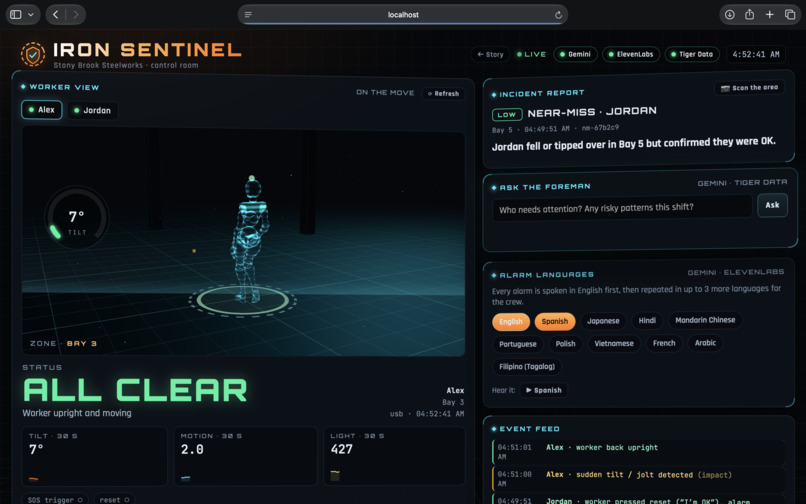Submit the question with Ask button
This screenshot has width=806, height=504.
coord(772,205)
